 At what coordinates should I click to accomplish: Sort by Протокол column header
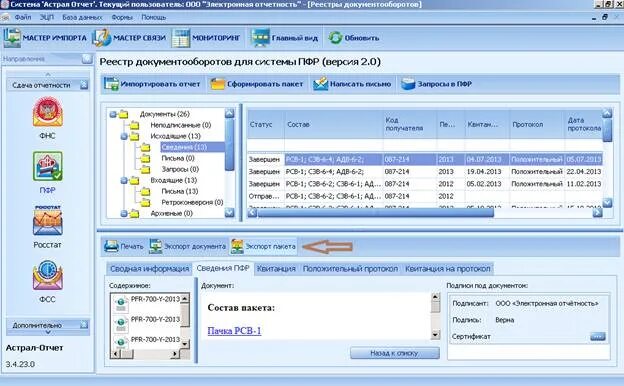[x=536, y=125]
